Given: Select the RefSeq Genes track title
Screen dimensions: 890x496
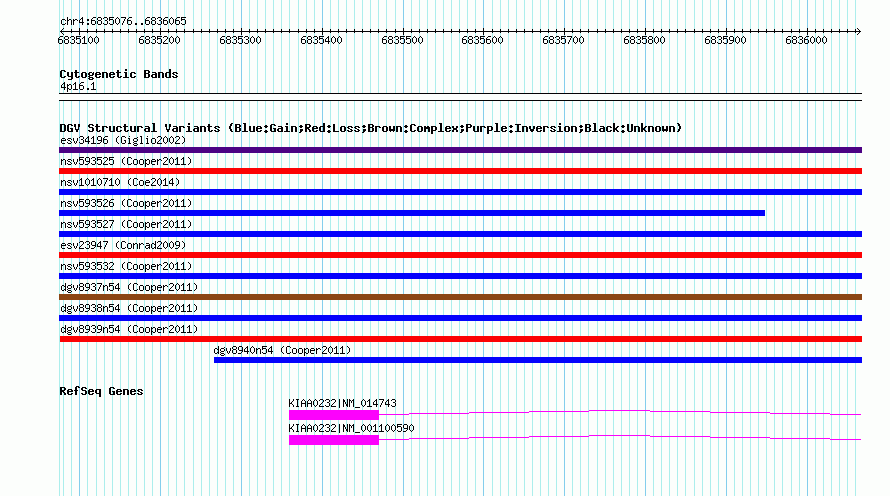Looking at the screenshot, I should [x=101, y=392].
